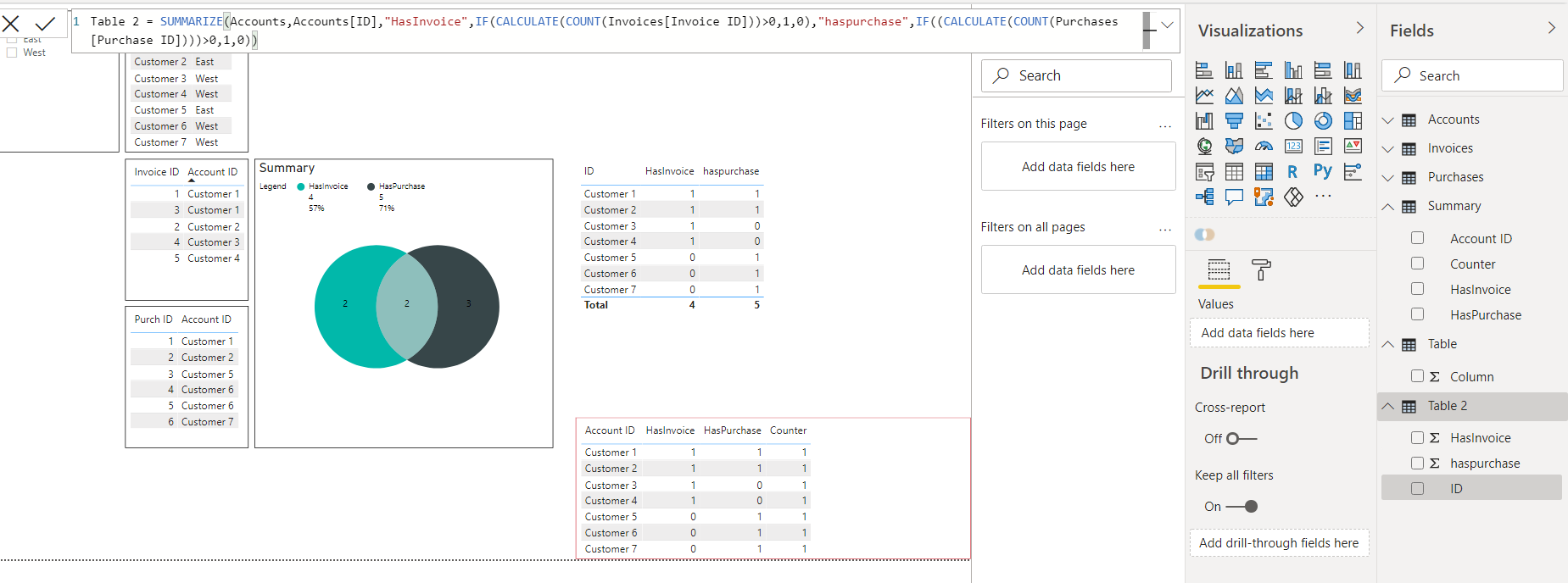Cancel the formula edit with X
Viewport: 1568px width, 583px height.
click(x=11, y=24)
